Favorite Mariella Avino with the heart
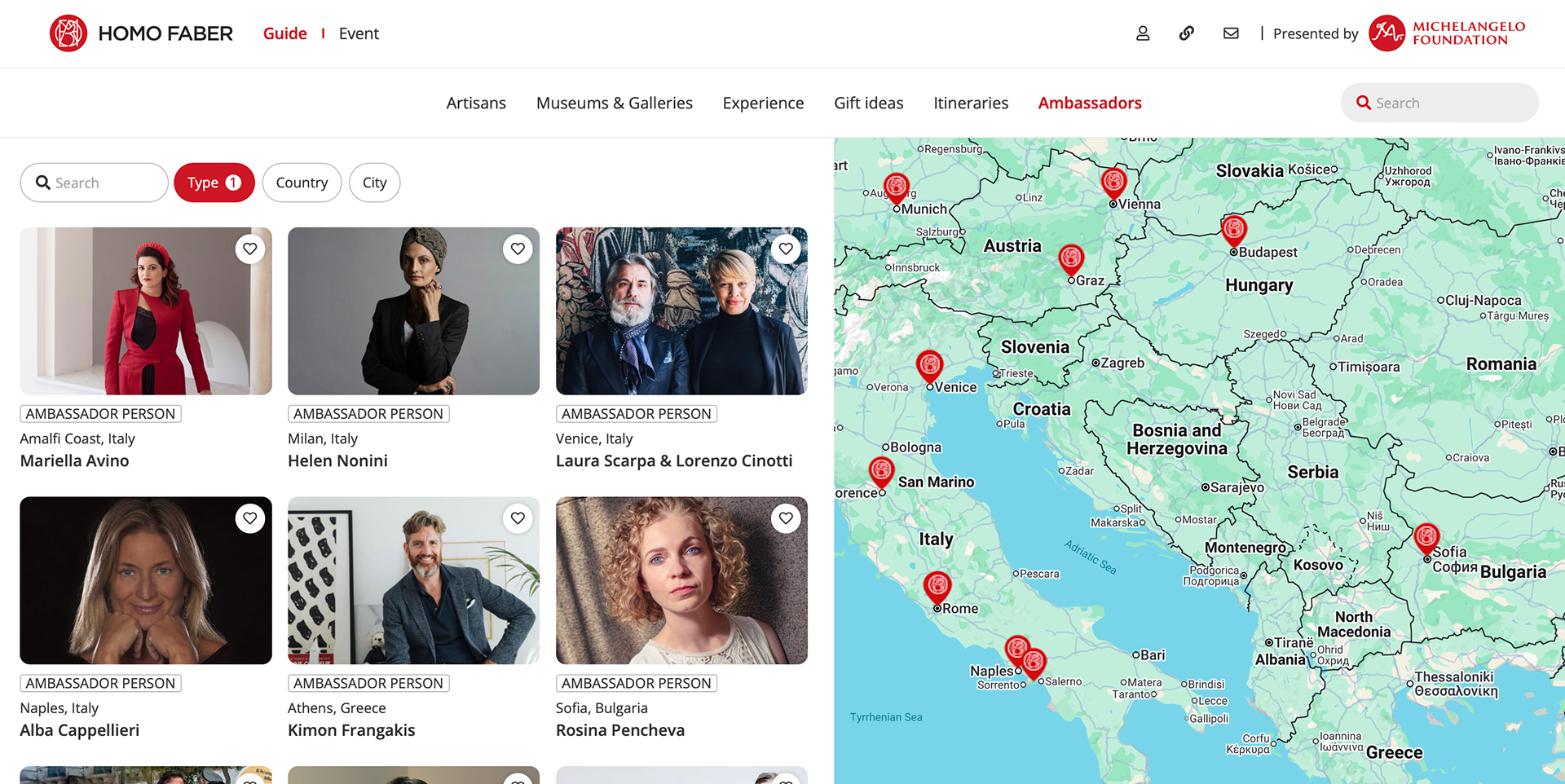The image size is (1565, 784). click(x=250, y=249)
